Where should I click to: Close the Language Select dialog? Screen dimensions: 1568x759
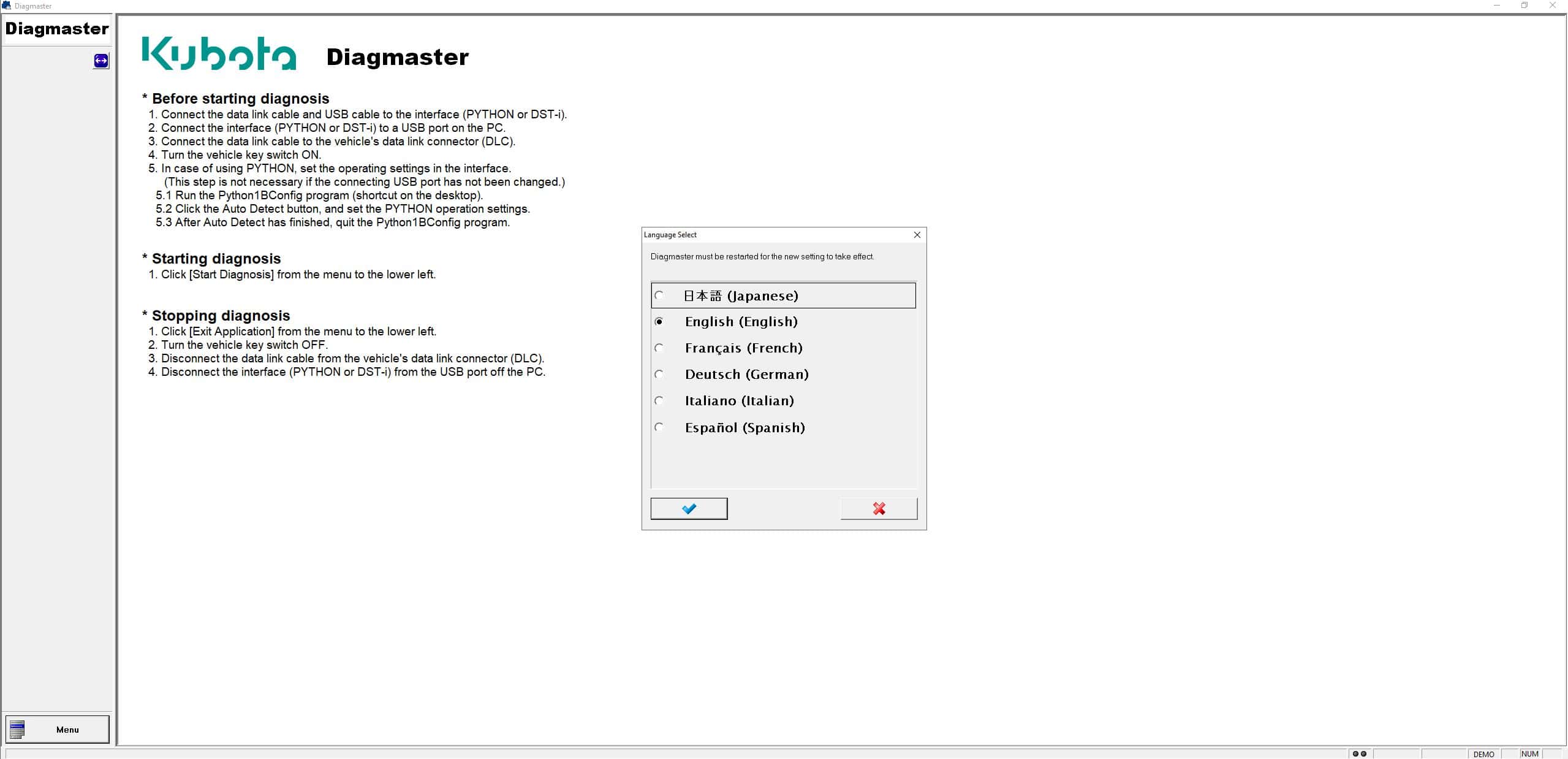[917, 235]
